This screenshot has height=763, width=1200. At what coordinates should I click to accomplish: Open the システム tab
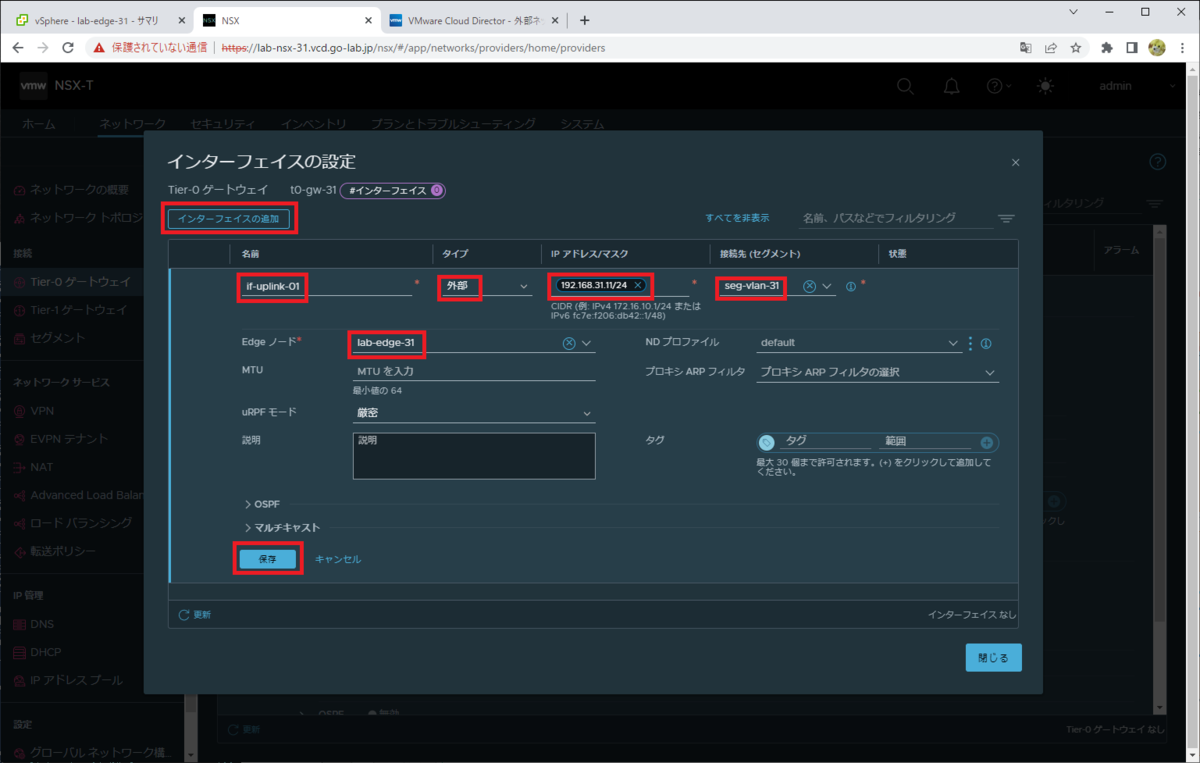click(x=582, y=124)
